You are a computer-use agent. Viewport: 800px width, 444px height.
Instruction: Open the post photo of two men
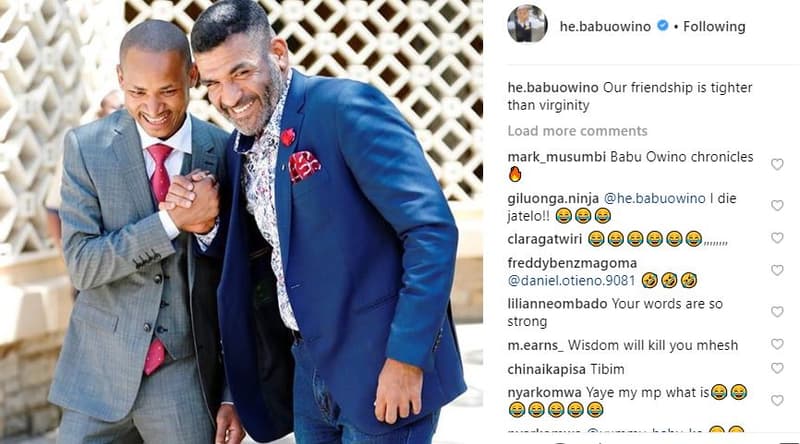pyautogui.click(x=241, y=222)
